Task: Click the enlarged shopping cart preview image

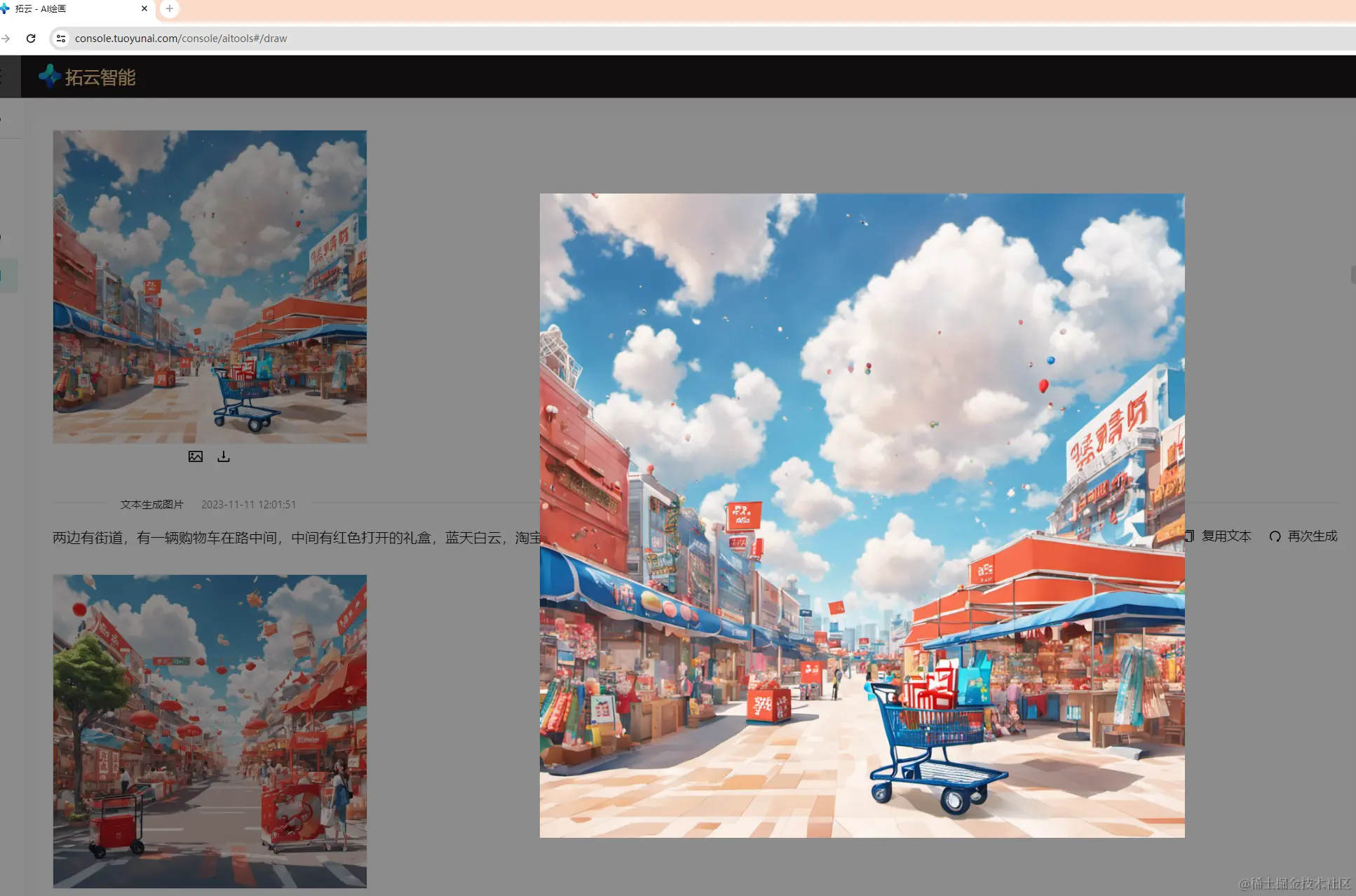Action: [x=862, y=515]
